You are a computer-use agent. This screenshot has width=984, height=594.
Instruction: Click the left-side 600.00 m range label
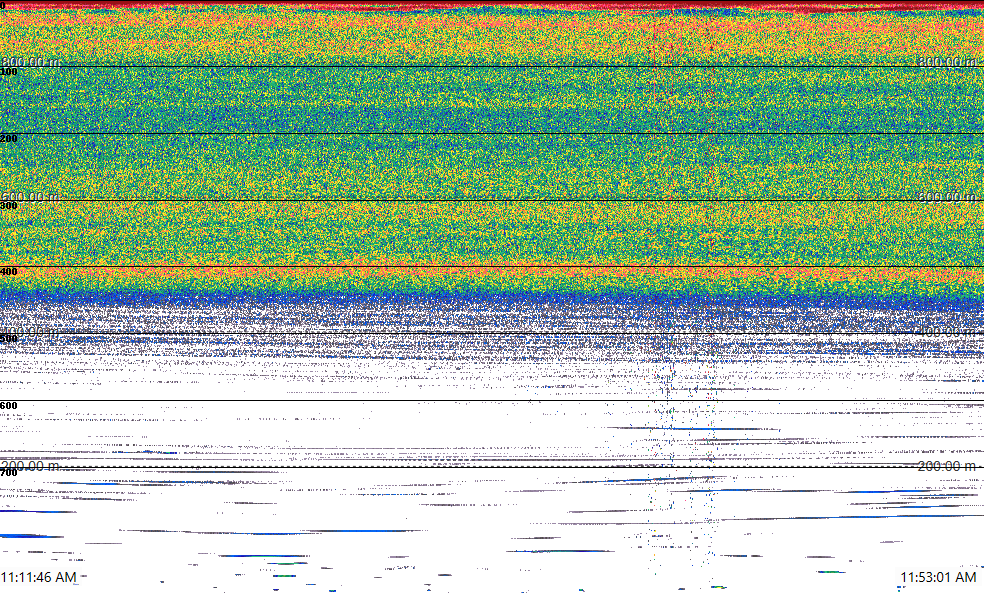30,196
